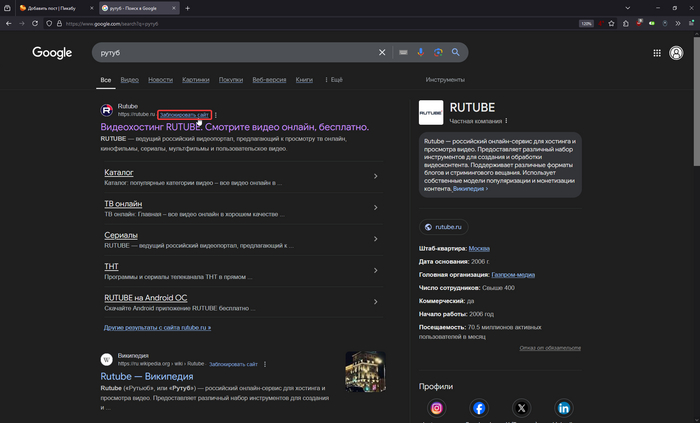Expand RUTUBE на Android ОС arrow
The height and width of the screenshot is (423, 700).
point(375,302)
